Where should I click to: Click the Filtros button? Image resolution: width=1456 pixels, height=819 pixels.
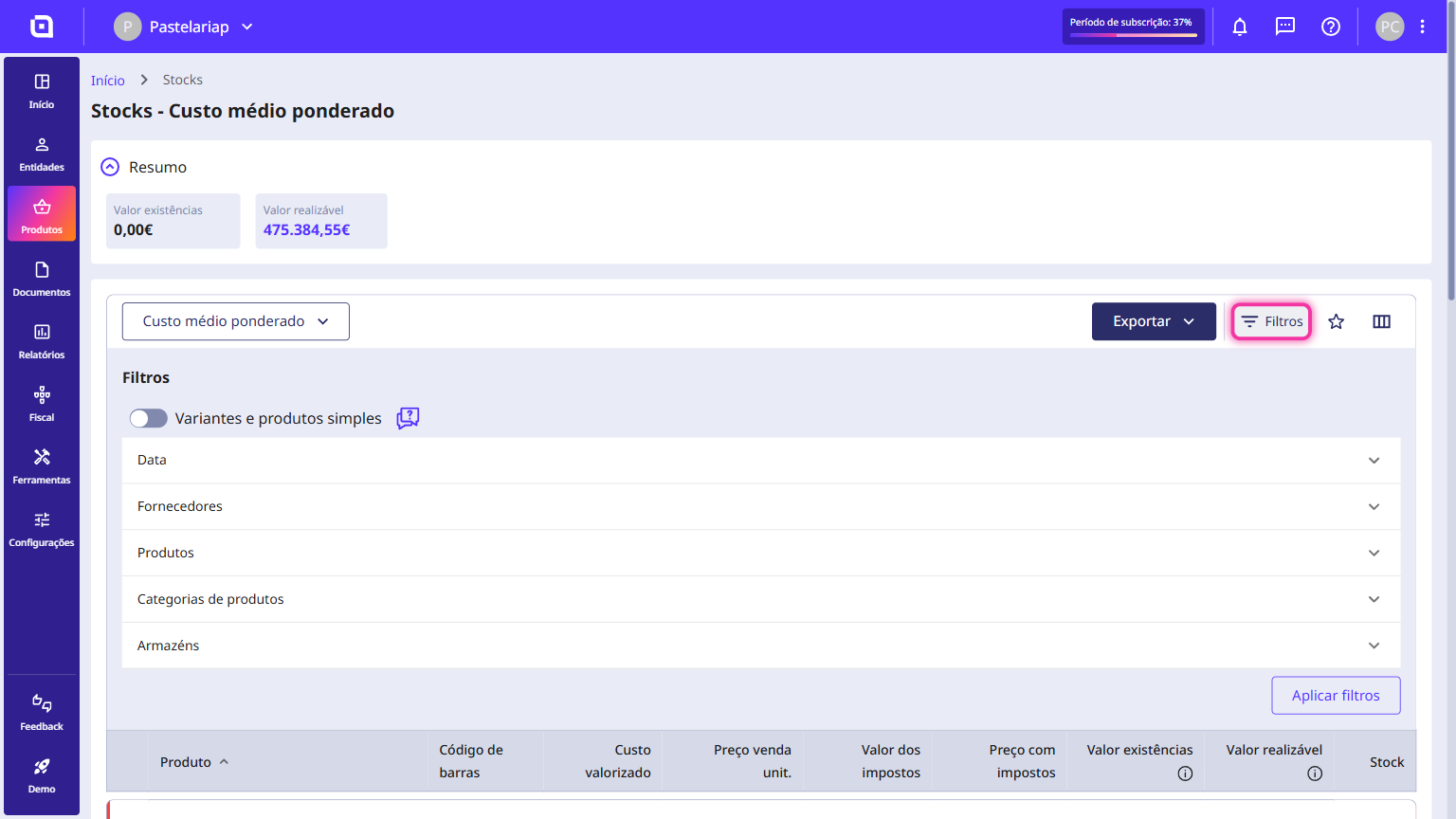[1272, 321]
